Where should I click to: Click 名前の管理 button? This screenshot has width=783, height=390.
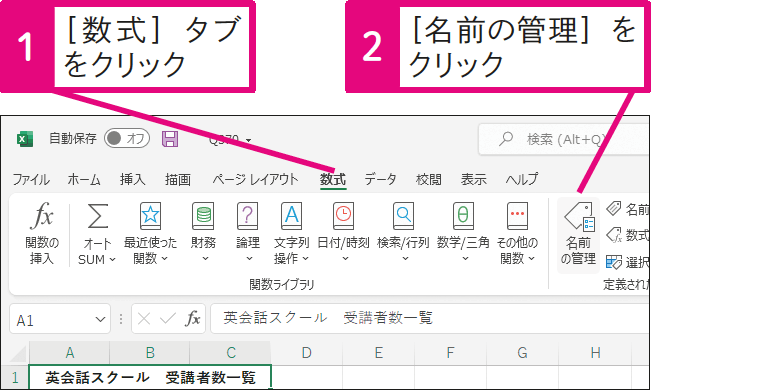point(578,235)
